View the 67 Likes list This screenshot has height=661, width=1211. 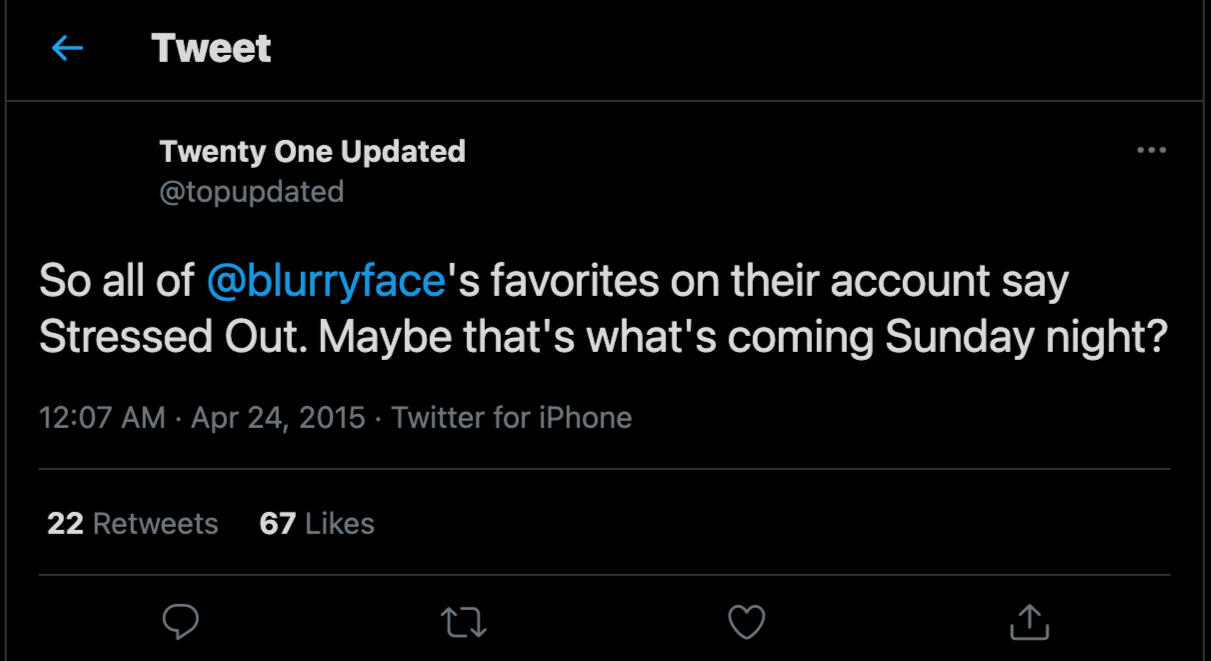coord(316,523)
